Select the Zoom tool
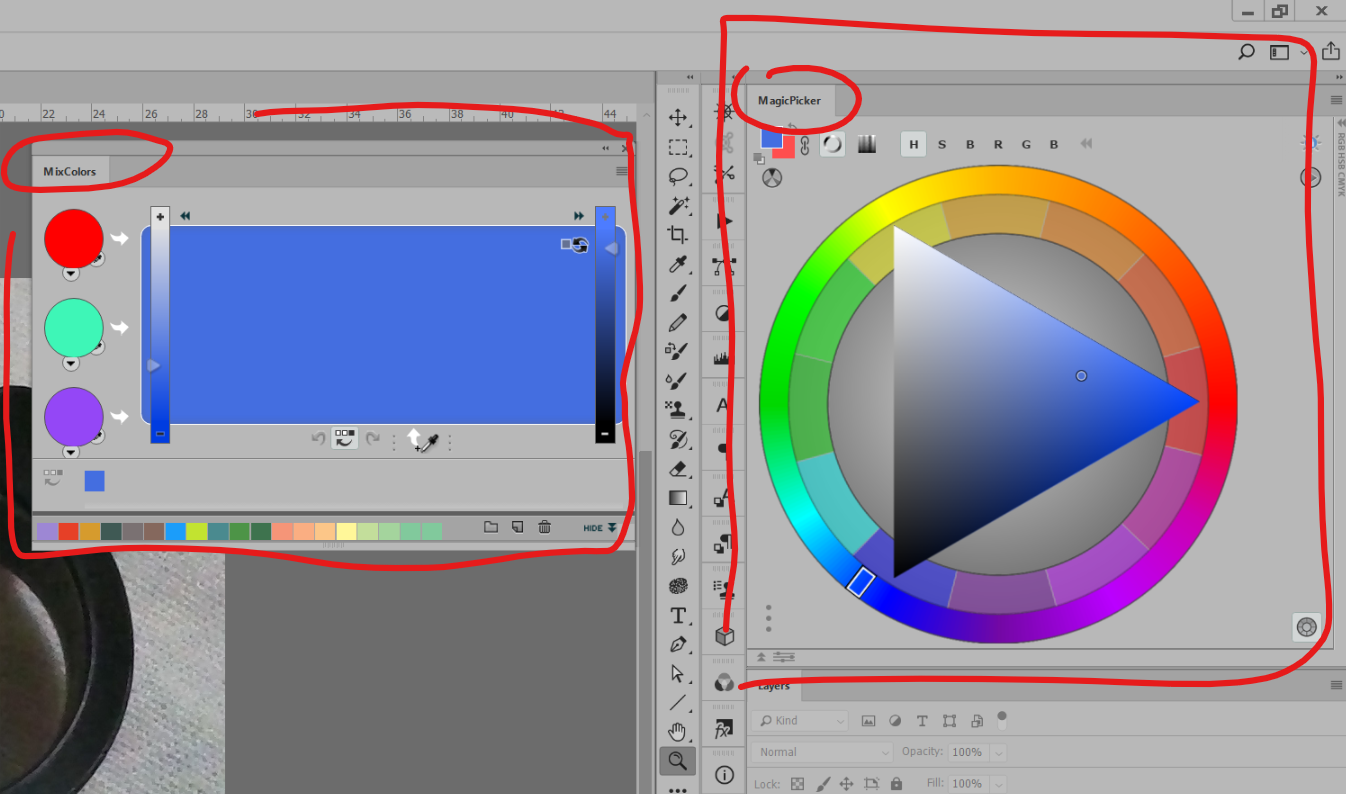Viewport: 1346px width, 794px height. tap(678, 761)
